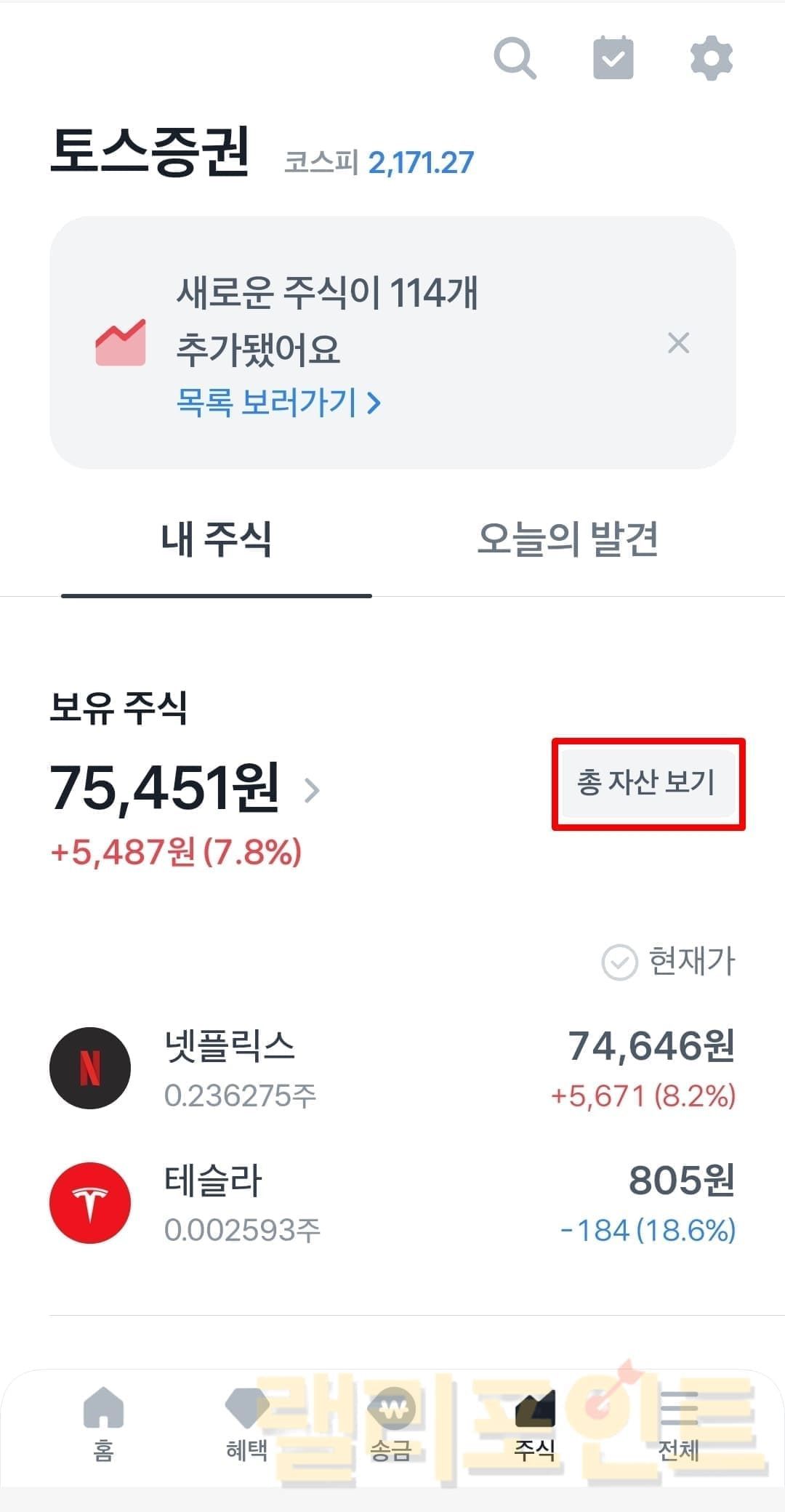Dismiss the new stocks banner
Screen dimensions: 785x1512
678,342
